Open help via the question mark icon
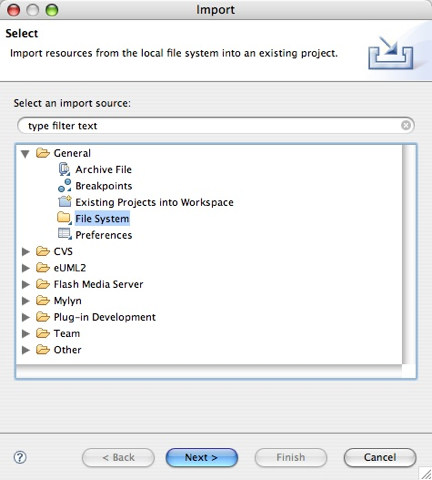The width and height of the screenshot is (432, 480). click(20, 457)
